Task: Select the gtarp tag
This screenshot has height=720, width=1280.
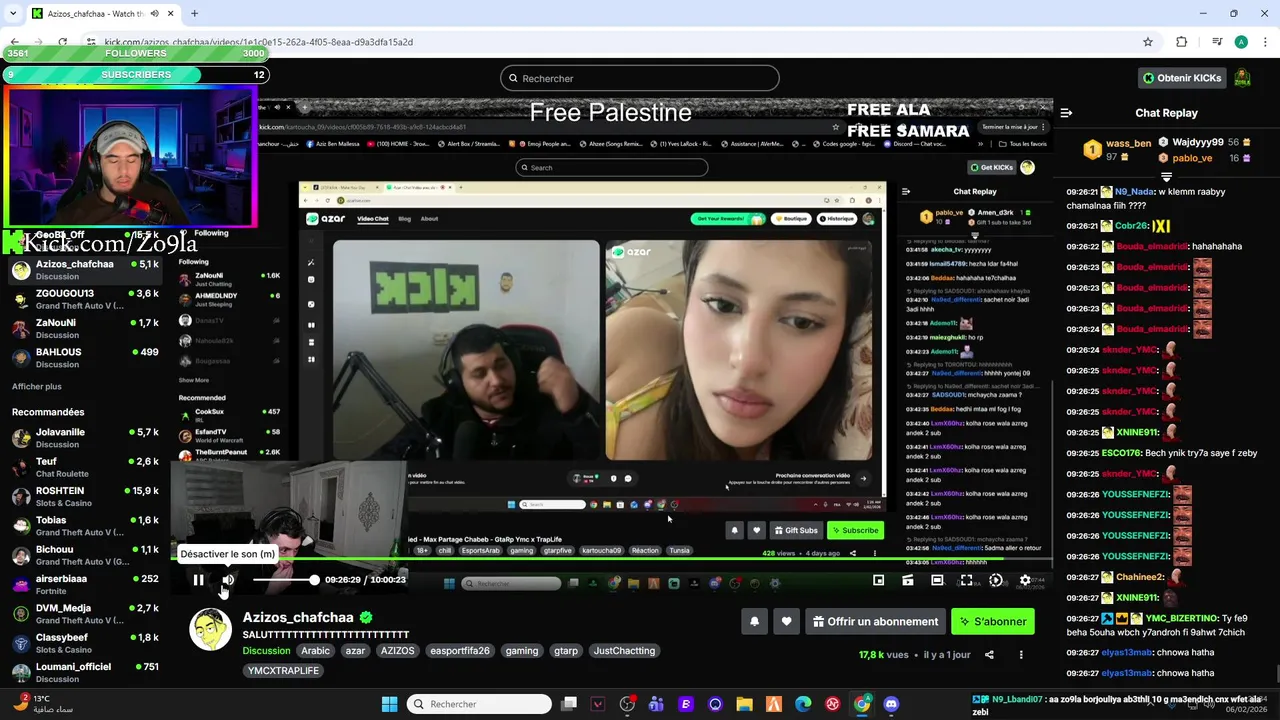Action: point(566,651)
